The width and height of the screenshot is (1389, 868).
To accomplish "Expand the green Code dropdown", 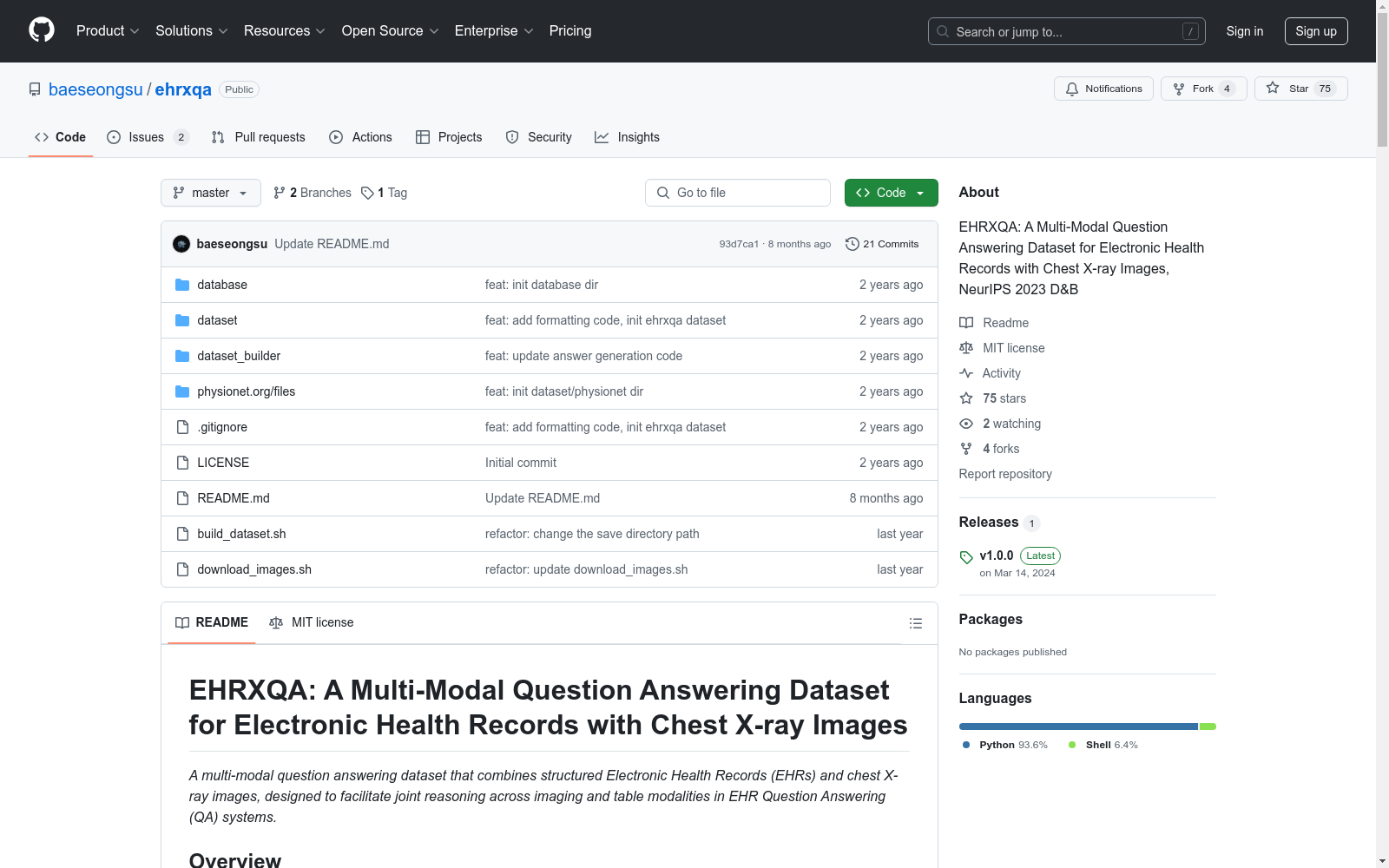I will [891, 193].
